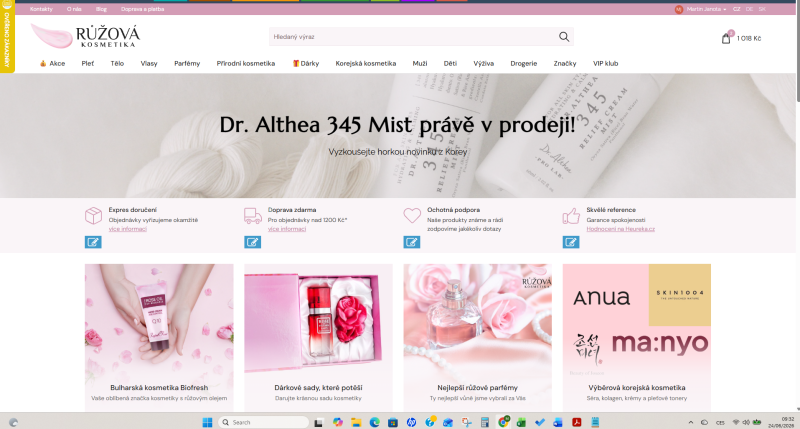This screenshot has width=800, height=429.
Task: Open the Drogerie category menu
Action: point(524,64)
